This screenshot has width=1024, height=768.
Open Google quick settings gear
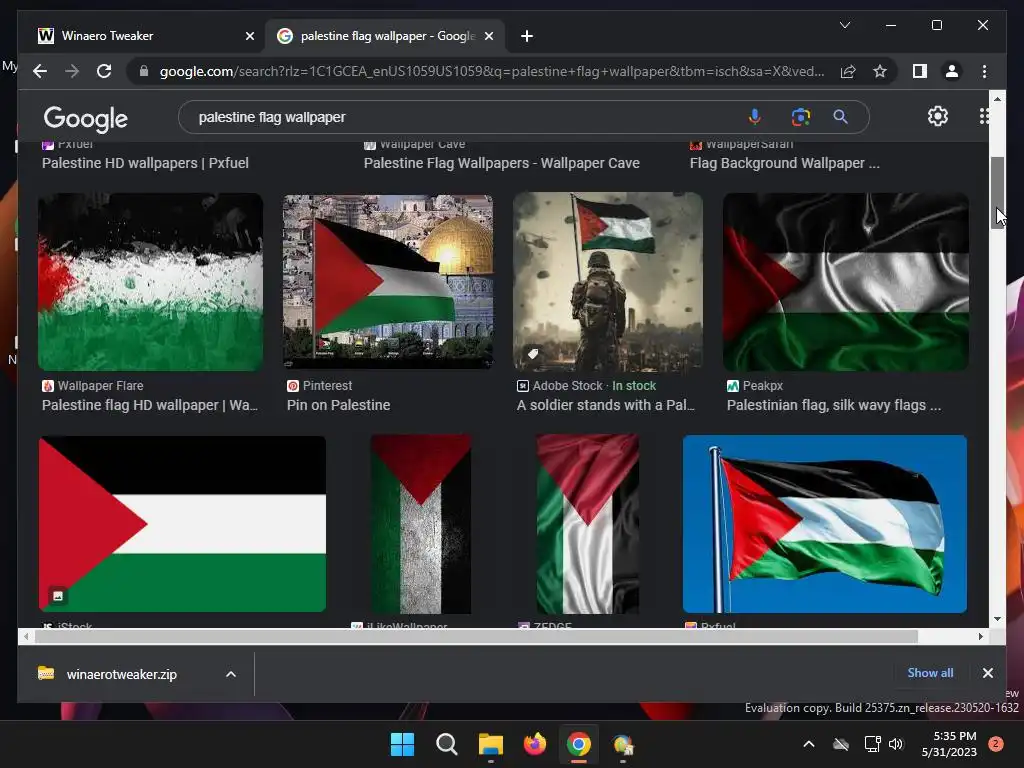938,116
